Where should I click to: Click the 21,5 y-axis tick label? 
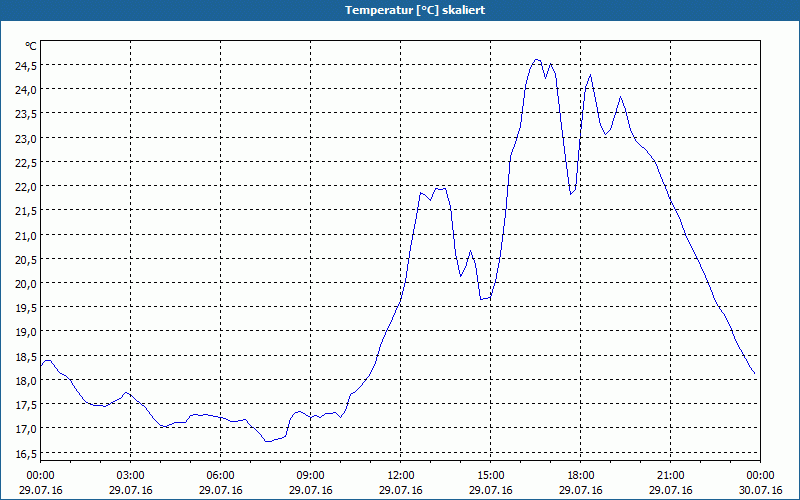point(26,210)
